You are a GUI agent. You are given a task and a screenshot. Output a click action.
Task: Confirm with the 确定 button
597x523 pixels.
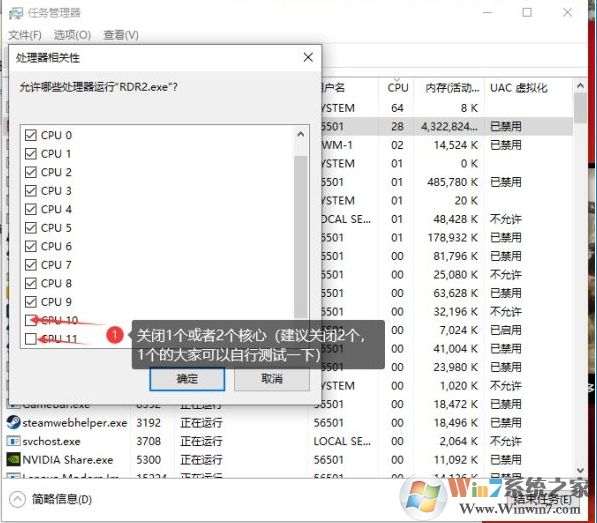click(187, 379)
